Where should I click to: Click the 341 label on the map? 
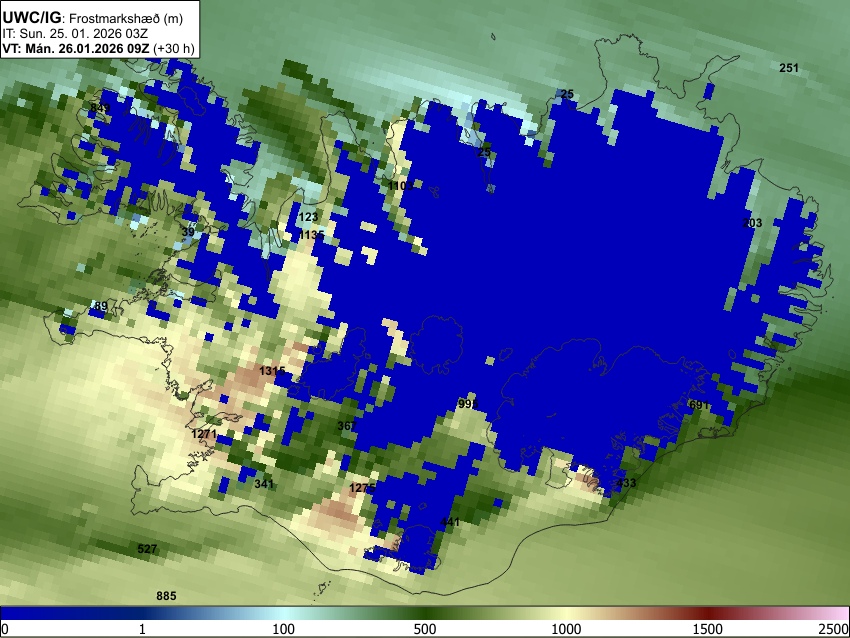264,484
